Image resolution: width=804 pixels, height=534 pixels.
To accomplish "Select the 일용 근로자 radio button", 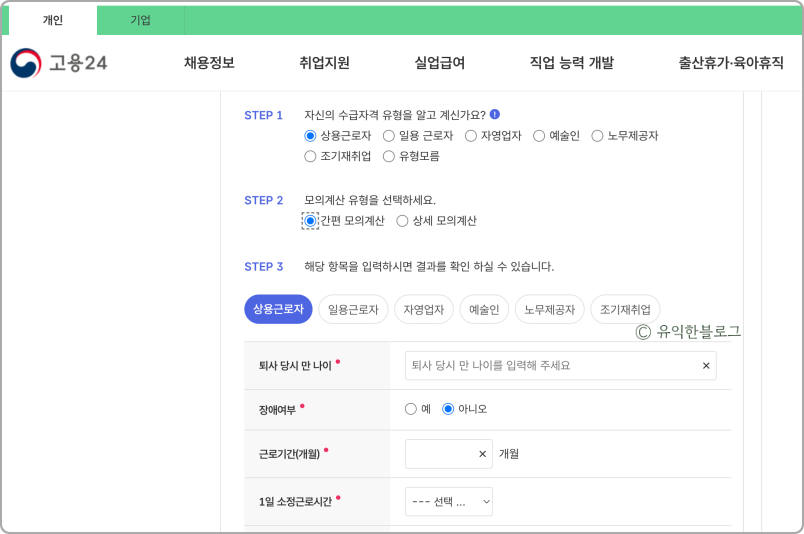I will [389, 136].
